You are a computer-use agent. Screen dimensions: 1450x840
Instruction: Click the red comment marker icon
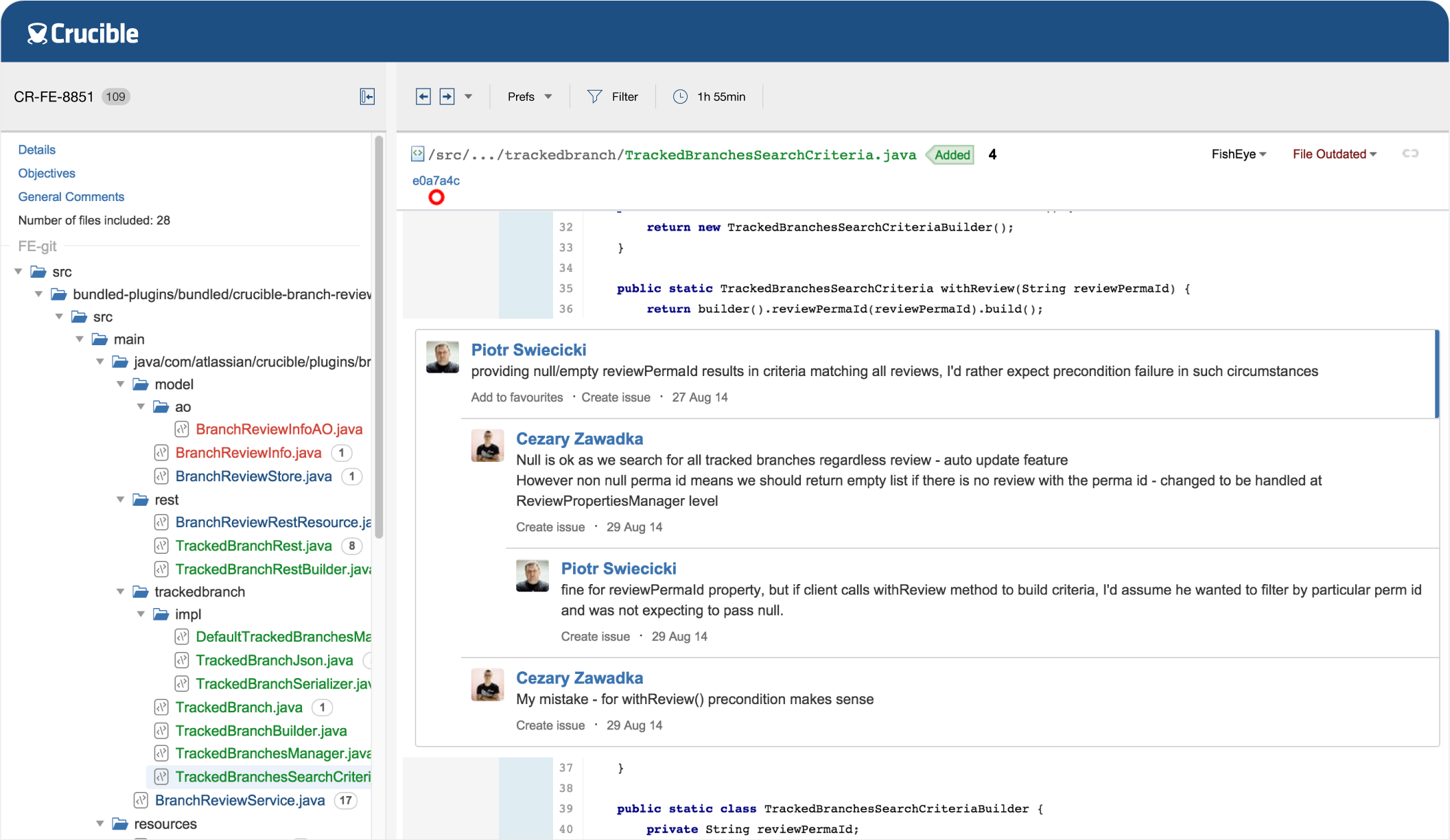(x=436, y=197)
